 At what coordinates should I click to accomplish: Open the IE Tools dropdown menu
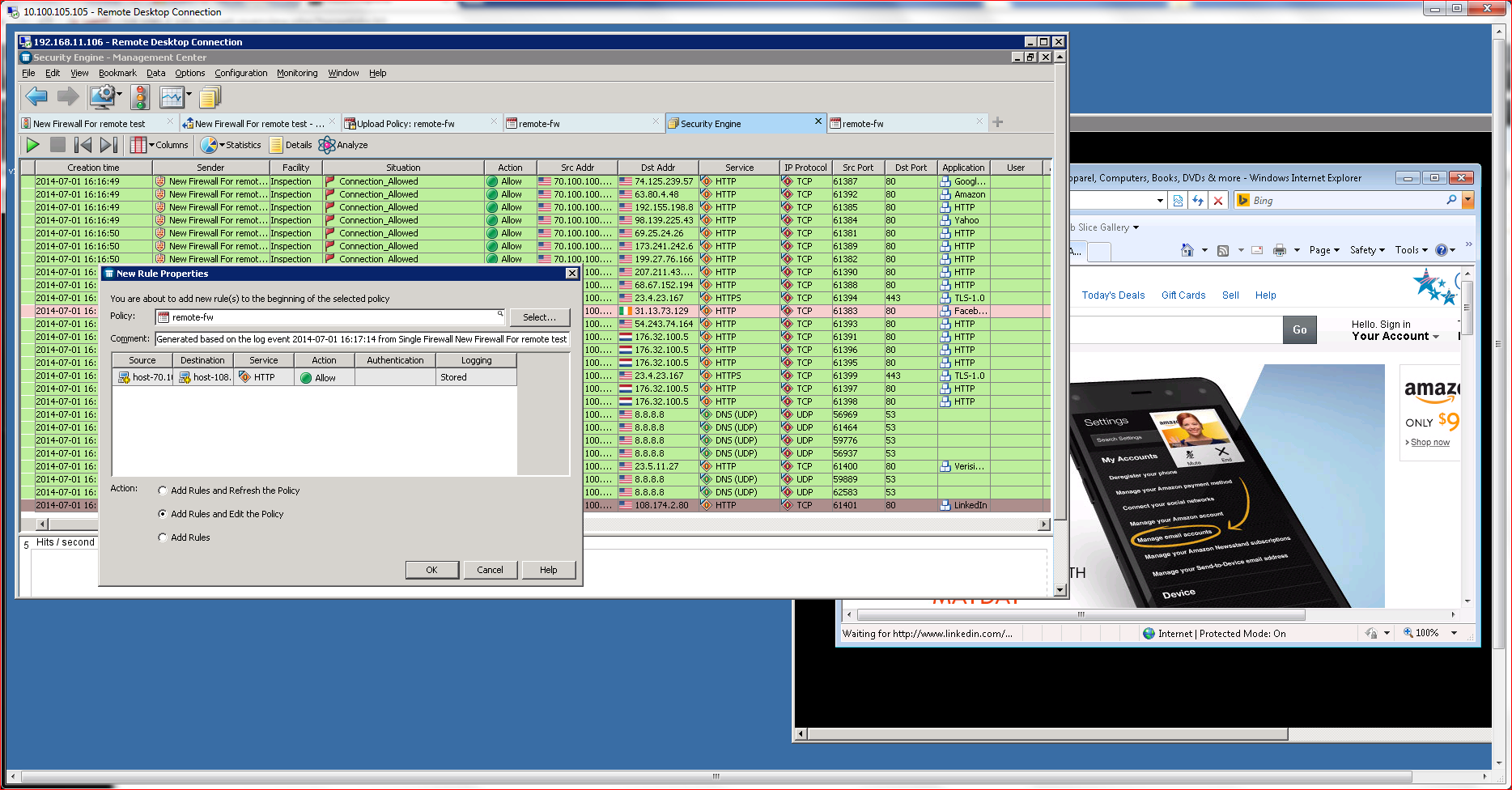pyautogui.click(x=1412, y=250)
